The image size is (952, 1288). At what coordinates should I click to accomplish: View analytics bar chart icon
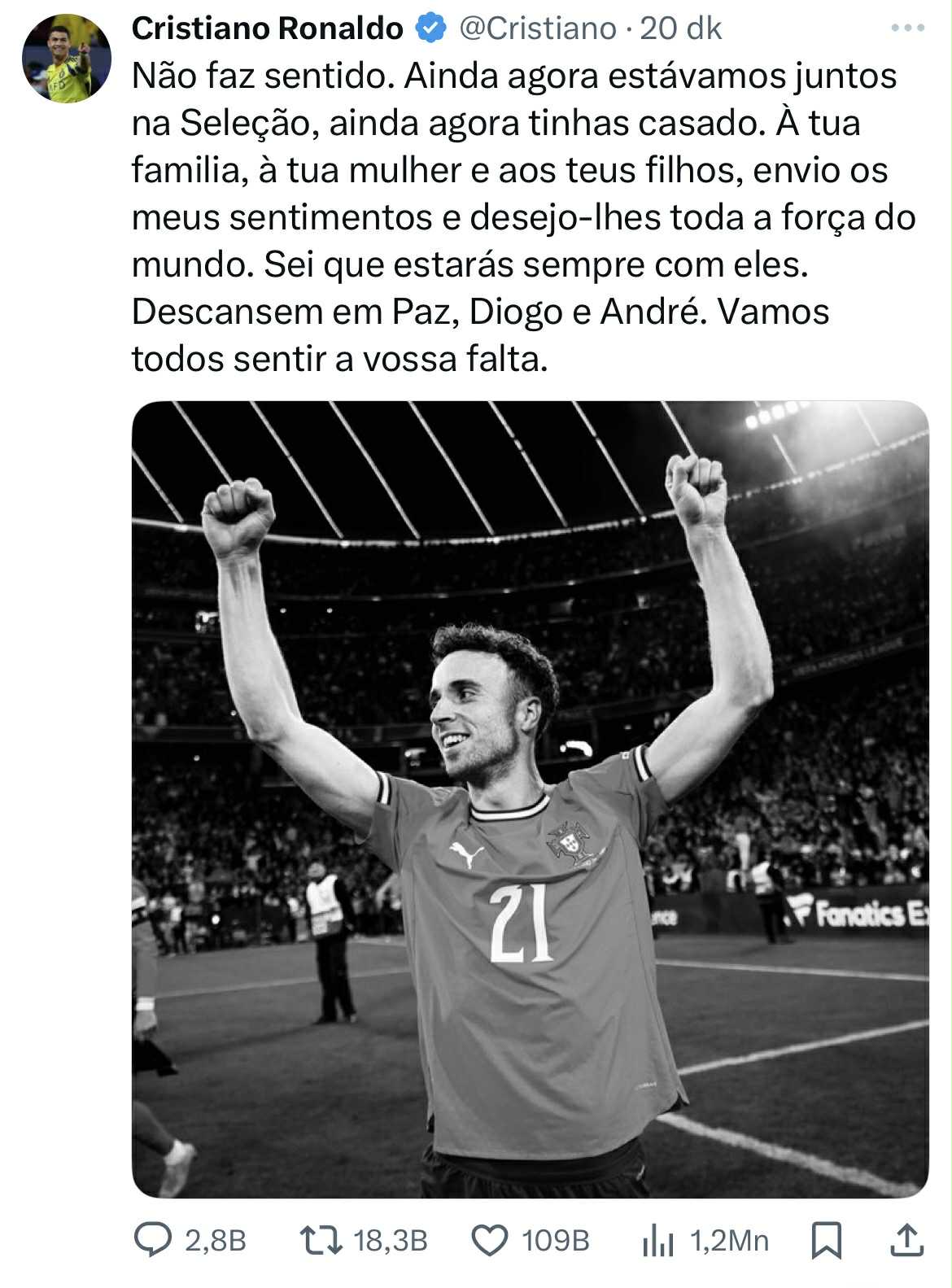(657, 1240)
